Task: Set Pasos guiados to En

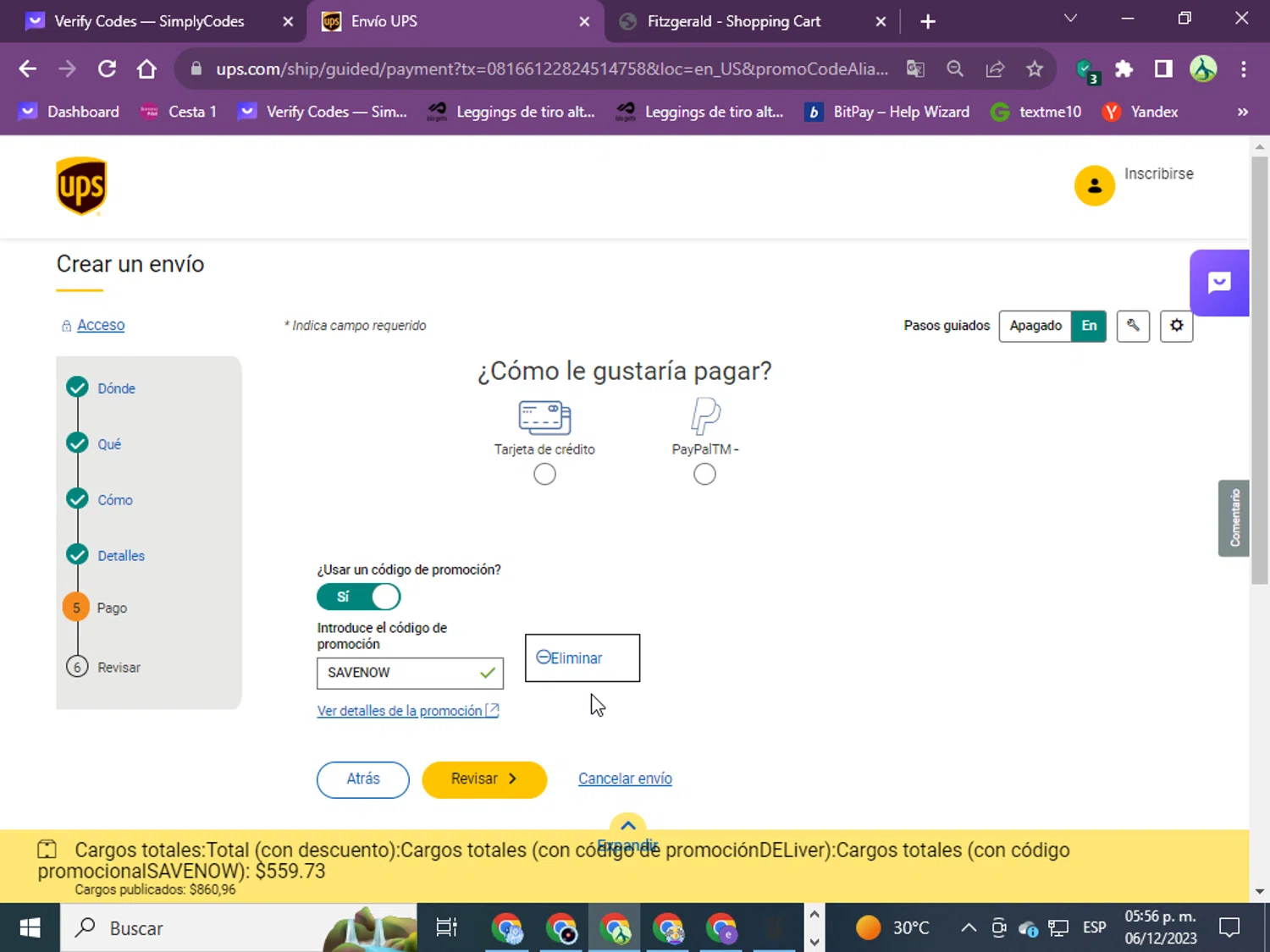Action: [x=1089, y=326]
